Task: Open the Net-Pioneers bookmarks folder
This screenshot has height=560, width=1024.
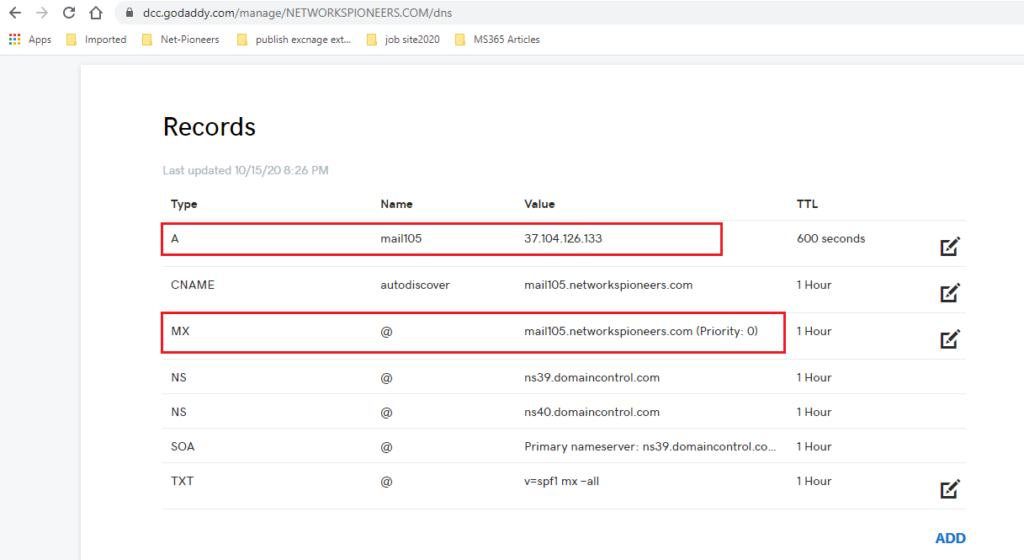Action: coord(181,39)
